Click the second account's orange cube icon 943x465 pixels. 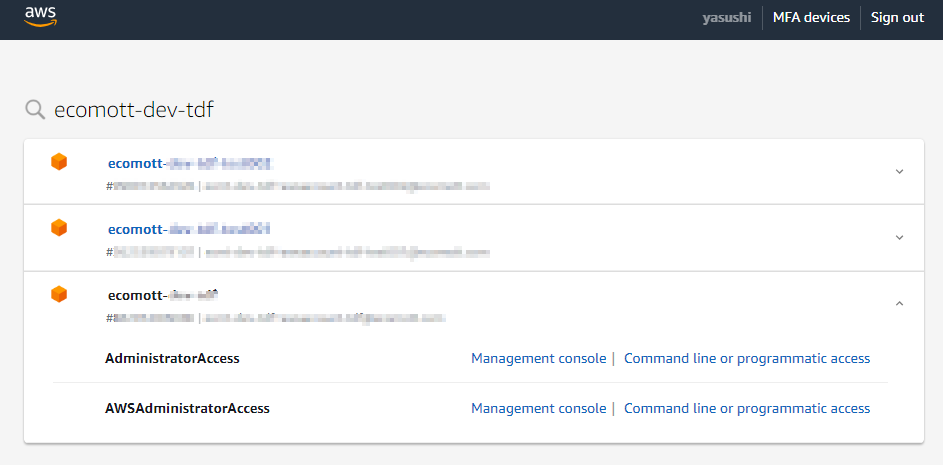pos(59,228)
